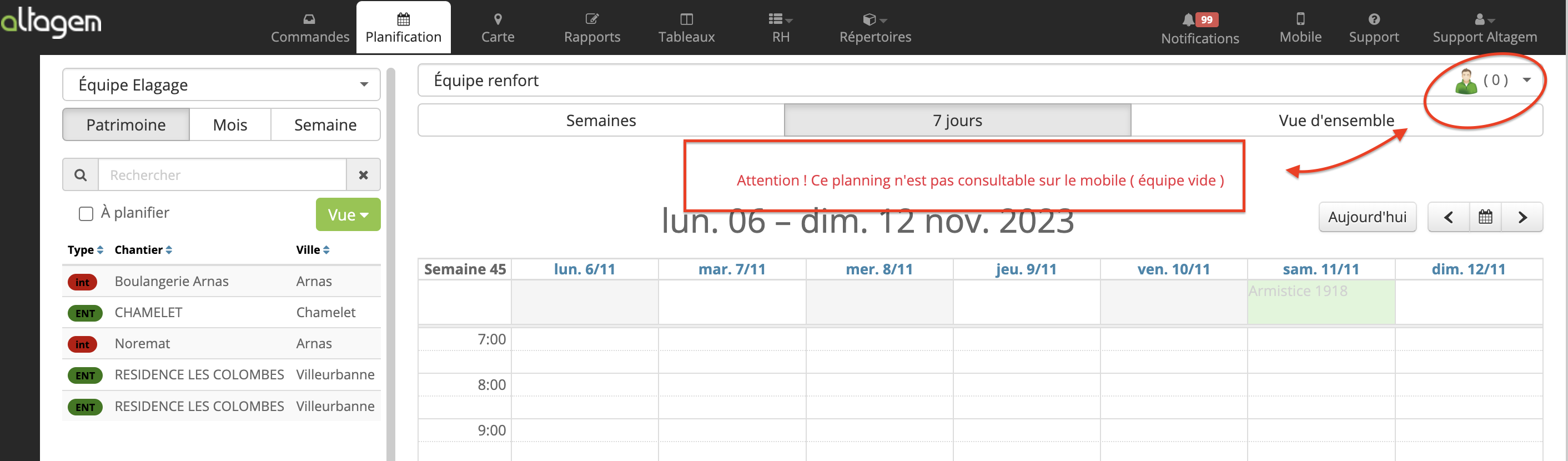Enable the À planifier checkbox
The height and width of the screenshot is (461, 1568).
click(x=86, y=213)
